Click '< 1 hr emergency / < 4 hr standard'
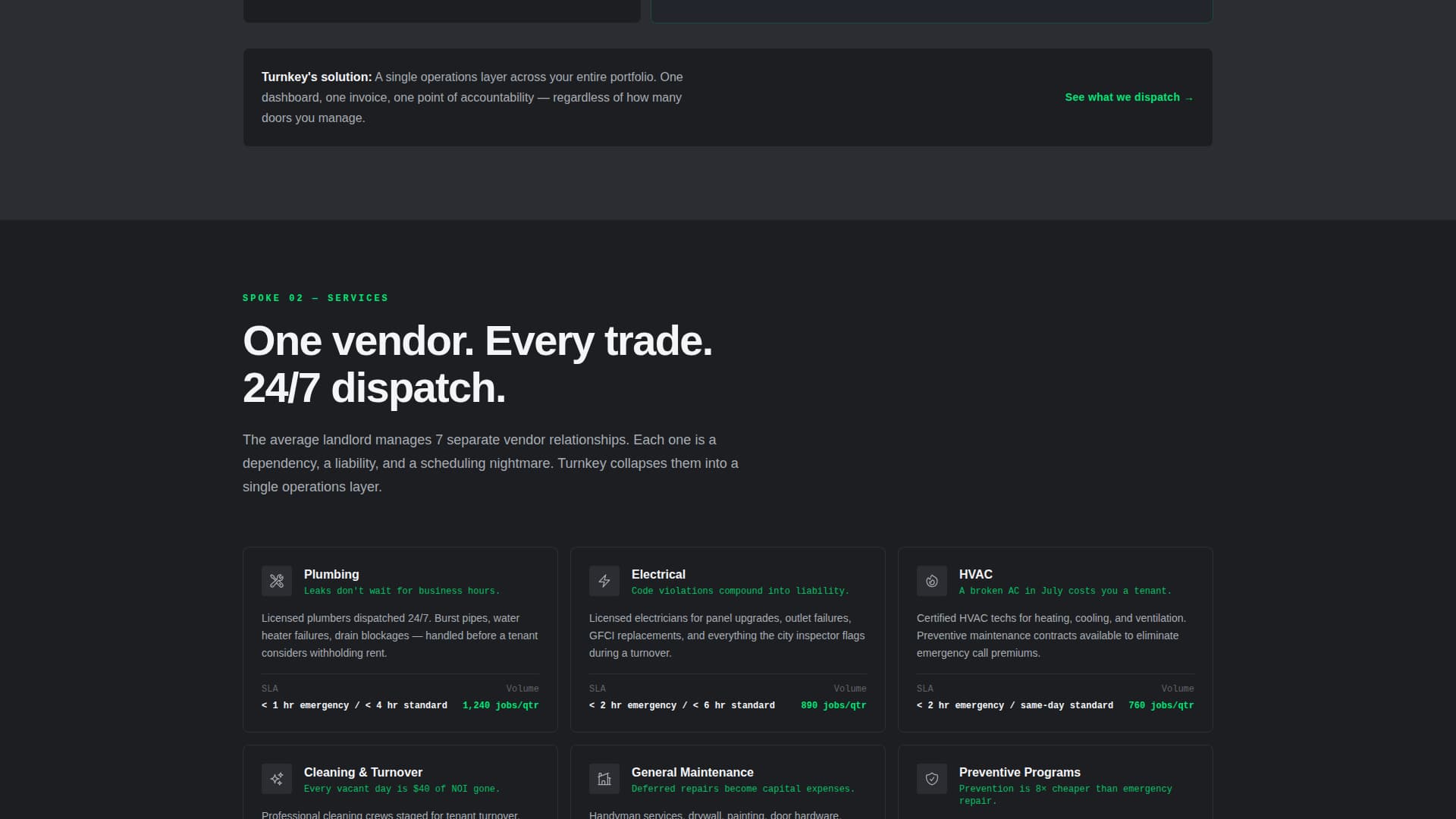1456x819 pixels. pos(354,705)
